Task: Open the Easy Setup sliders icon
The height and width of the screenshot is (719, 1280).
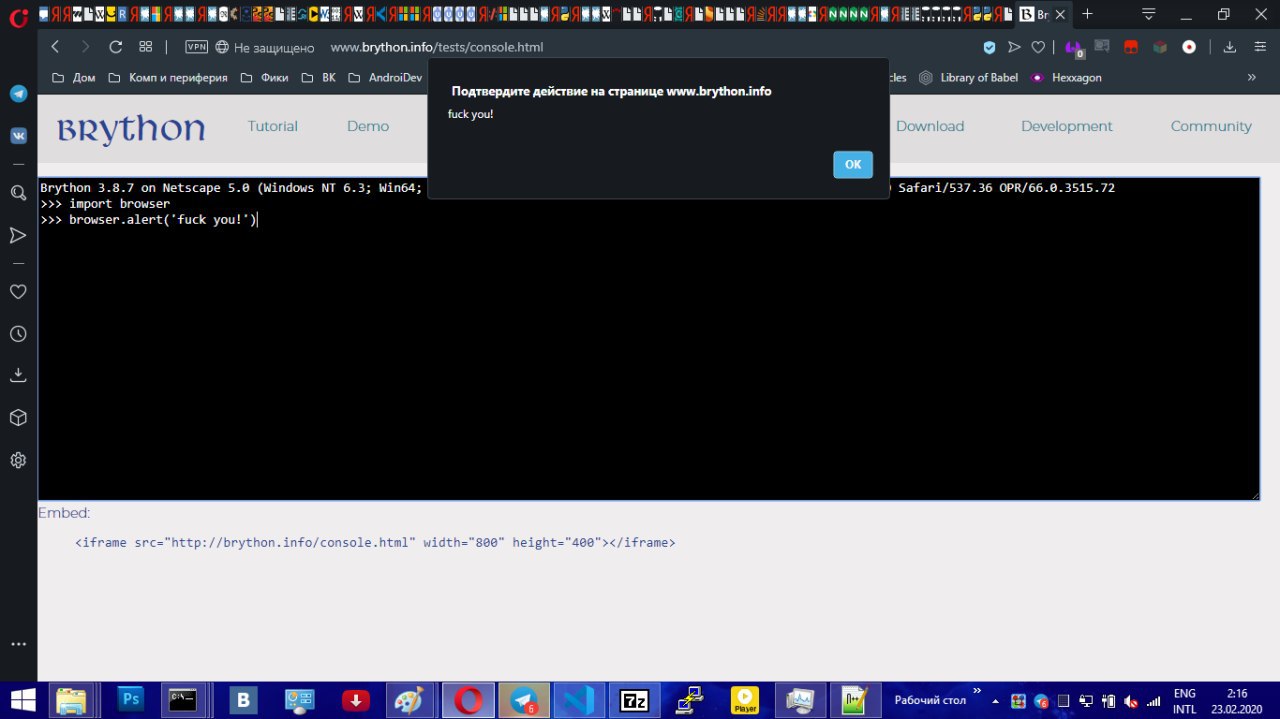Action: tap(1258, 47)
